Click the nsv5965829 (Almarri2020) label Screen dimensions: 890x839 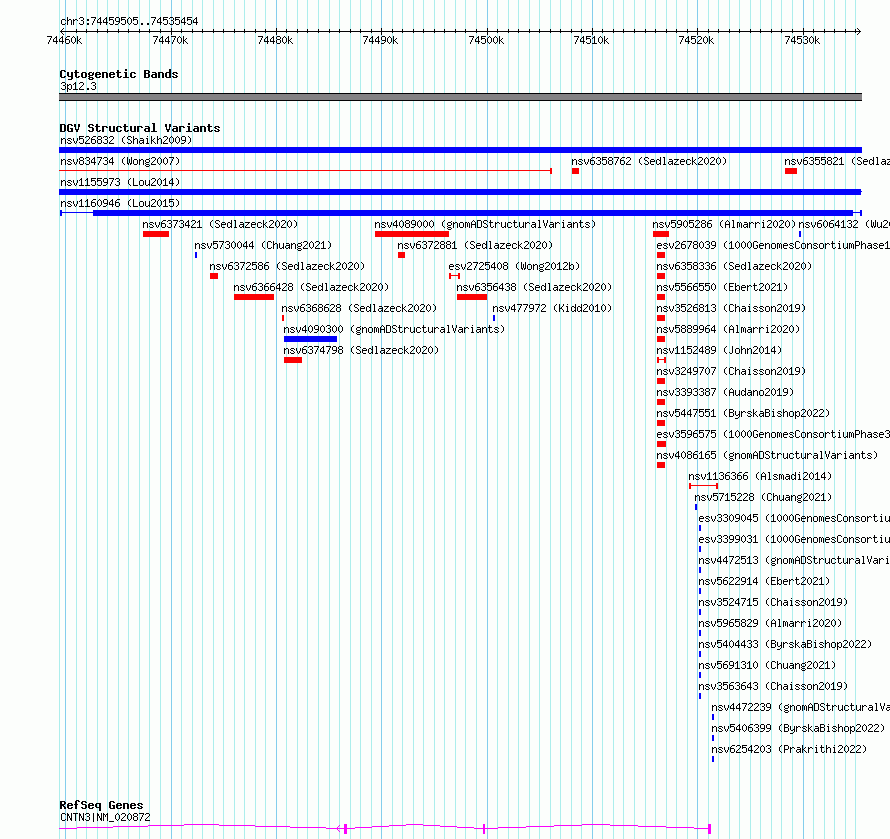click(770, 623)
